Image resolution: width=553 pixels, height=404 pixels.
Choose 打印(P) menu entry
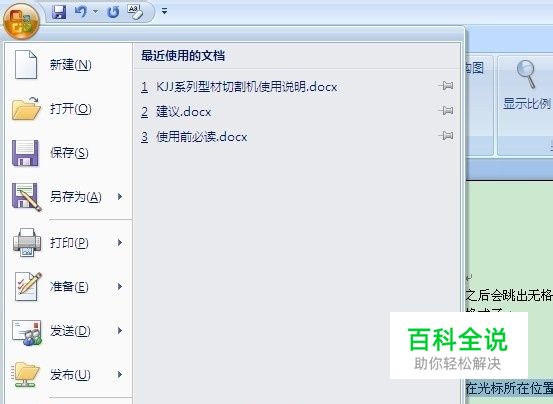pos(70,243)
